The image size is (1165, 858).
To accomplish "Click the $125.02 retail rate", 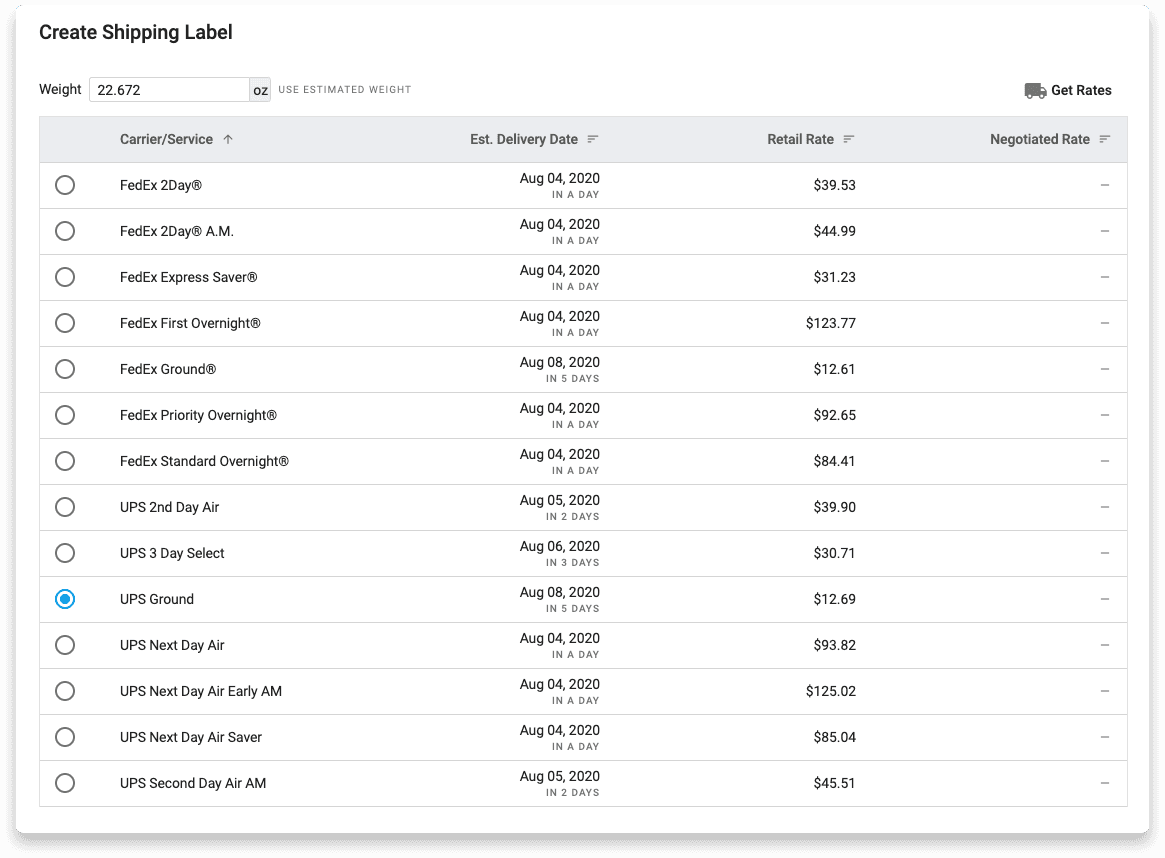I will (831, 692).
